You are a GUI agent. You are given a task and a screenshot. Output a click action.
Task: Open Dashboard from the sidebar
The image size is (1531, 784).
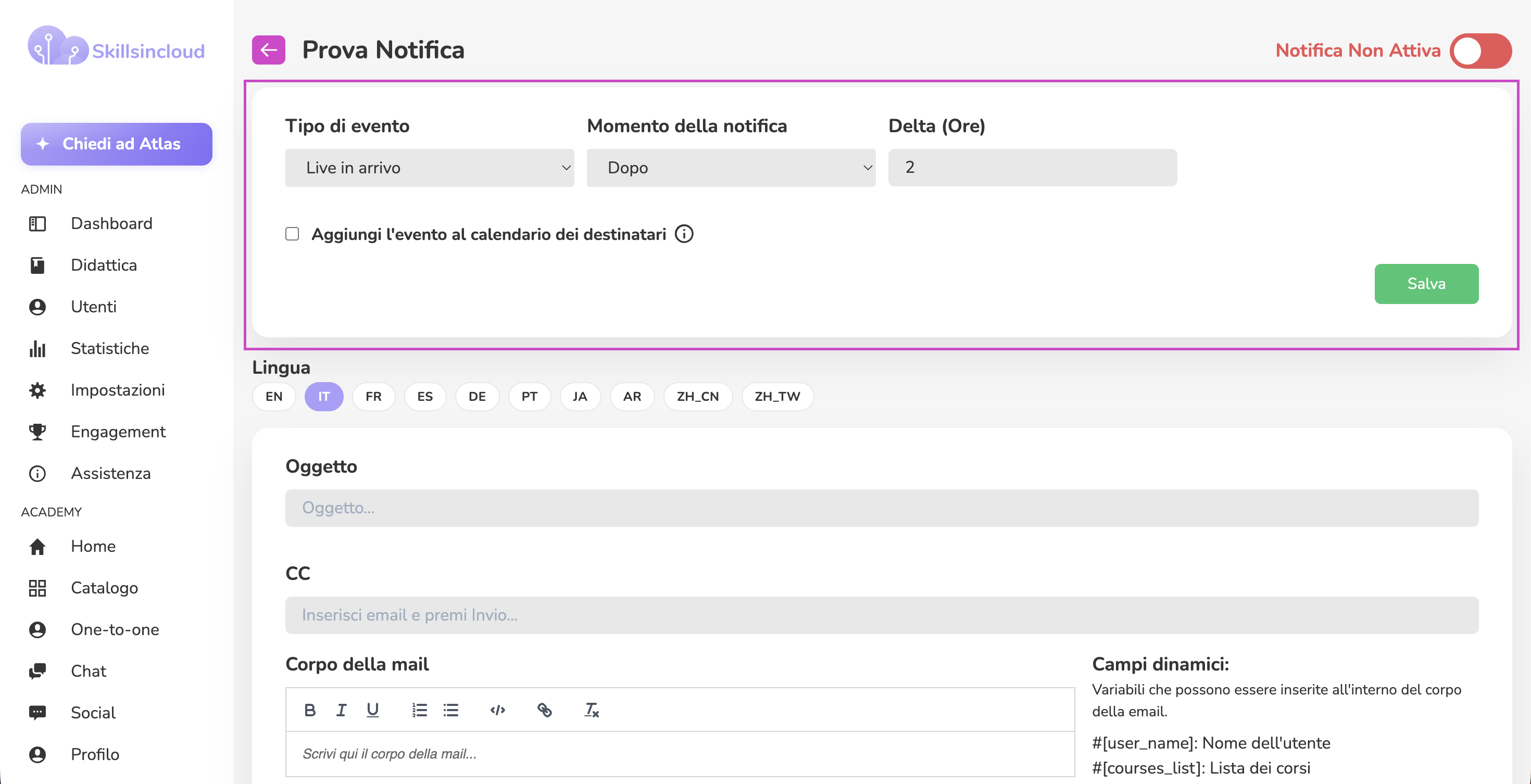(112, 223)
